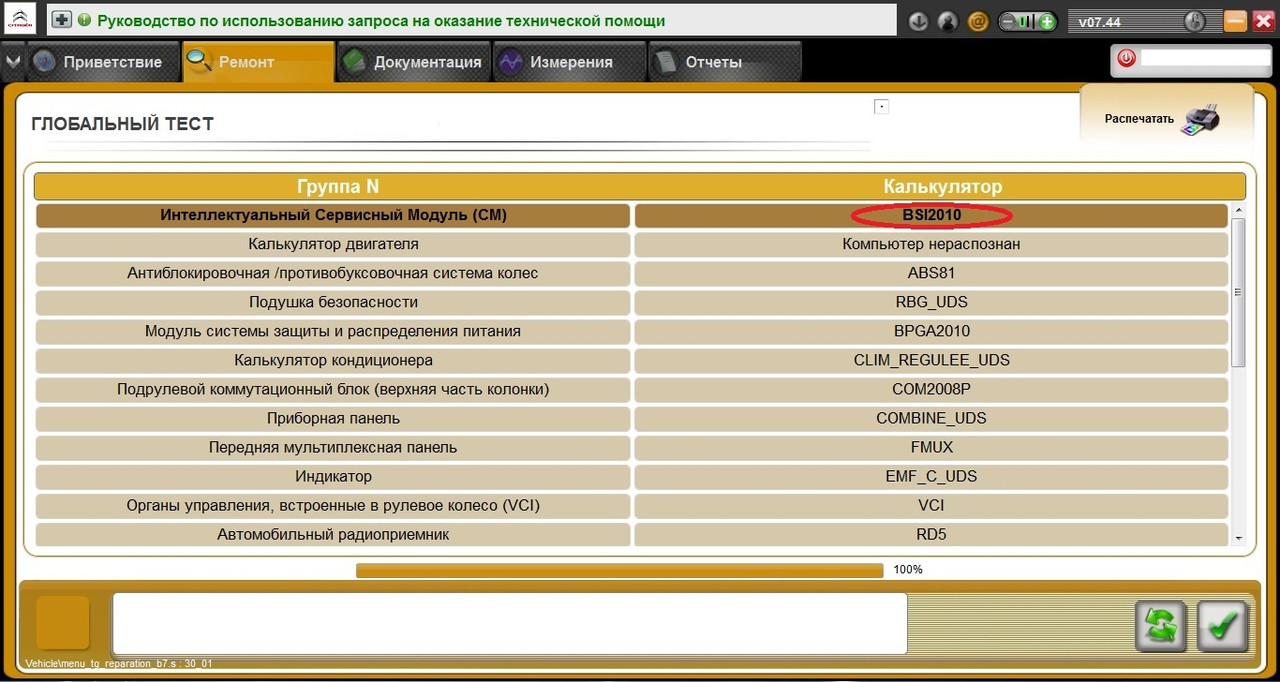Click the RD5 cell
The height and width of the screenshot is (682, 1280).
931,534
